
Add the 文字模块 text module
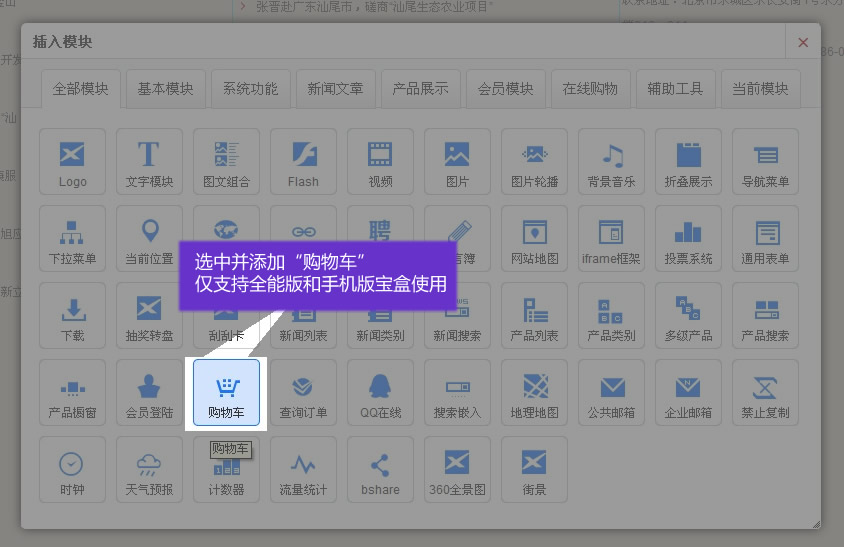click(x=149, y=161)
